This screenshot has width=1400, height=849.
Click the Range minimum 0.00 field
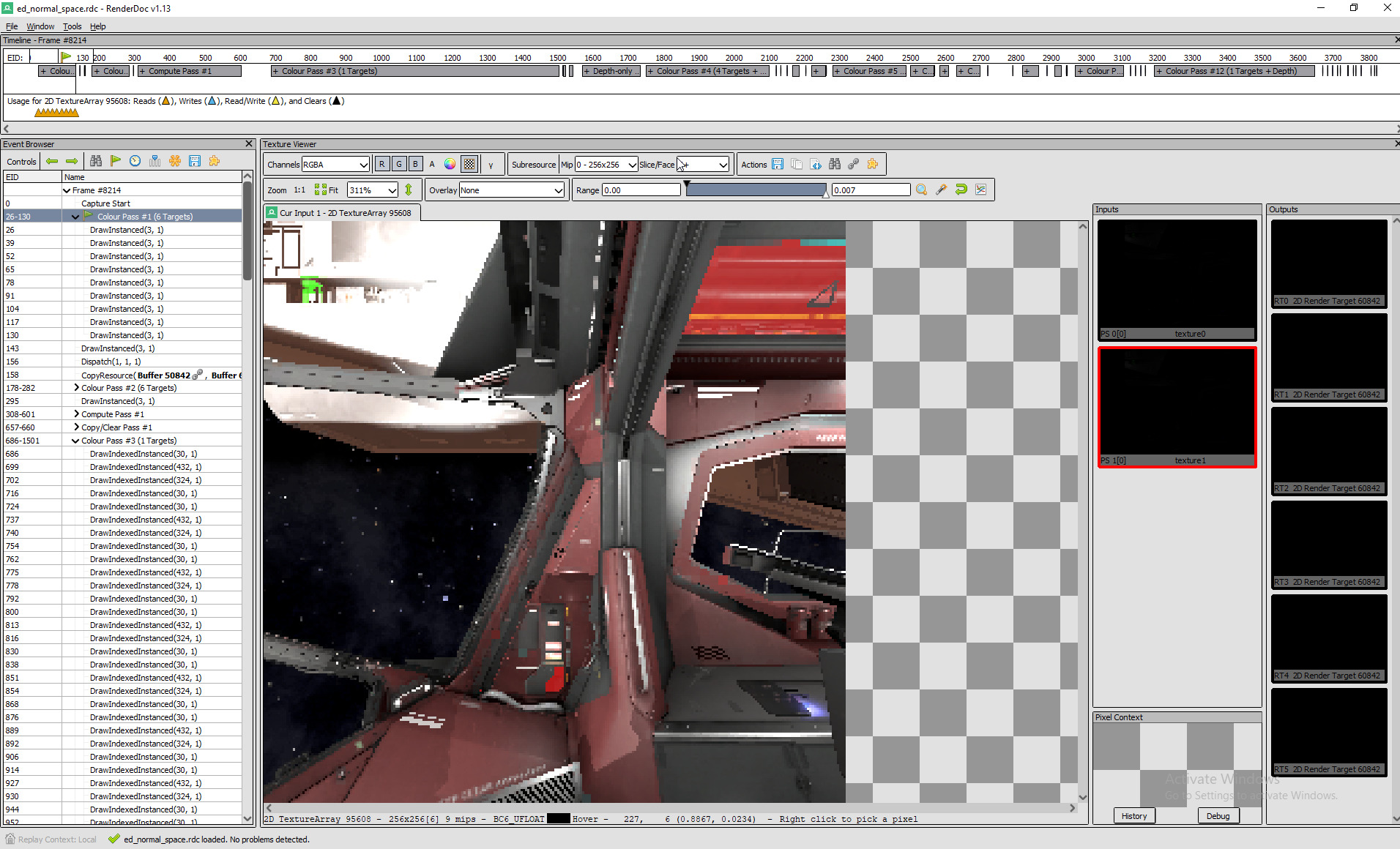click(641, 190)
